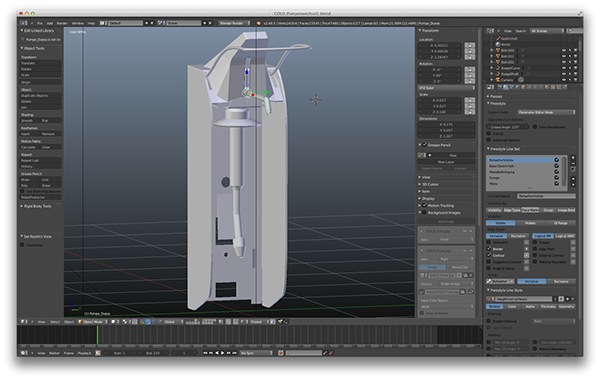The image size is (600, 380).
Task: Click the New Layer button under Grease Pencil
Action: [446, 162]
